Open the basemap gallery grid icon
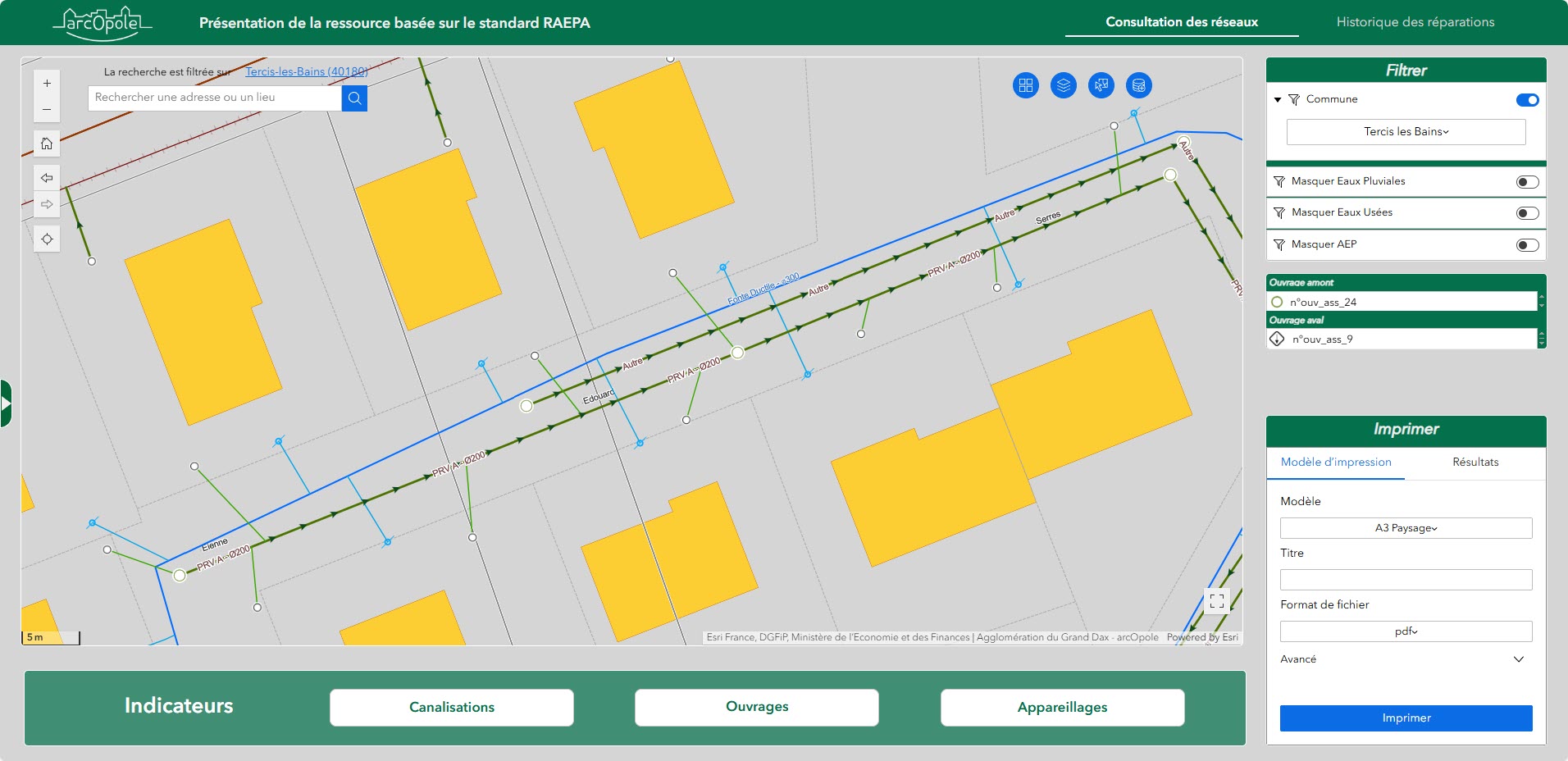 pyautogui.click(x=1025, y=85)
